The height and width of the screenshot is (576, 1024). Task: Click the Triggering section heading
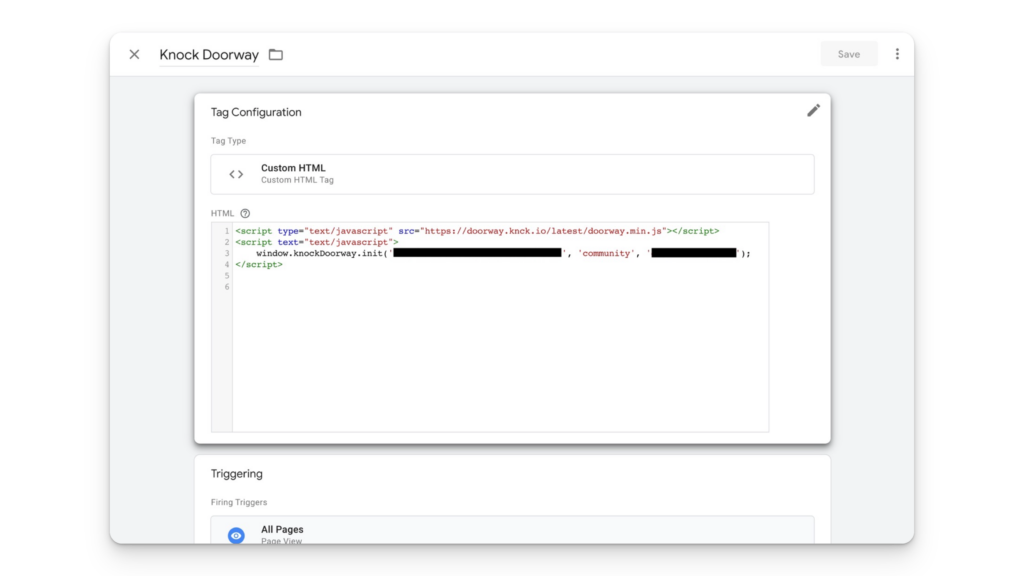236,474
